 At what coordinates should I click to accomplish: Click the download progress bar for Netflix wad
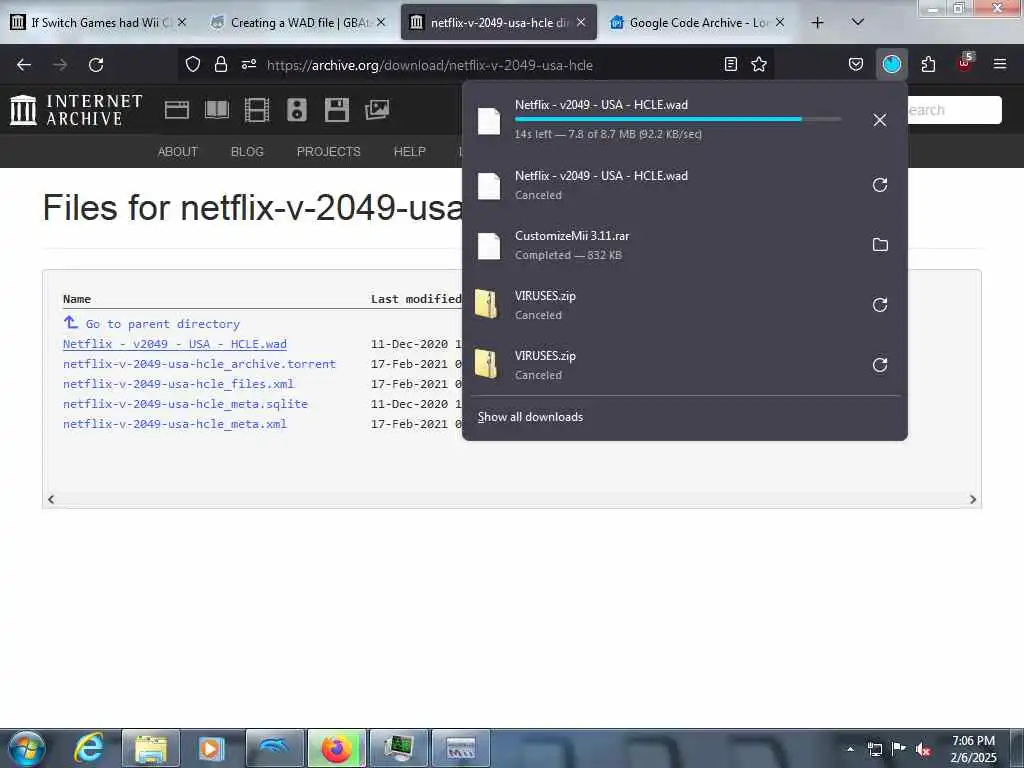(x=677, y=119)
